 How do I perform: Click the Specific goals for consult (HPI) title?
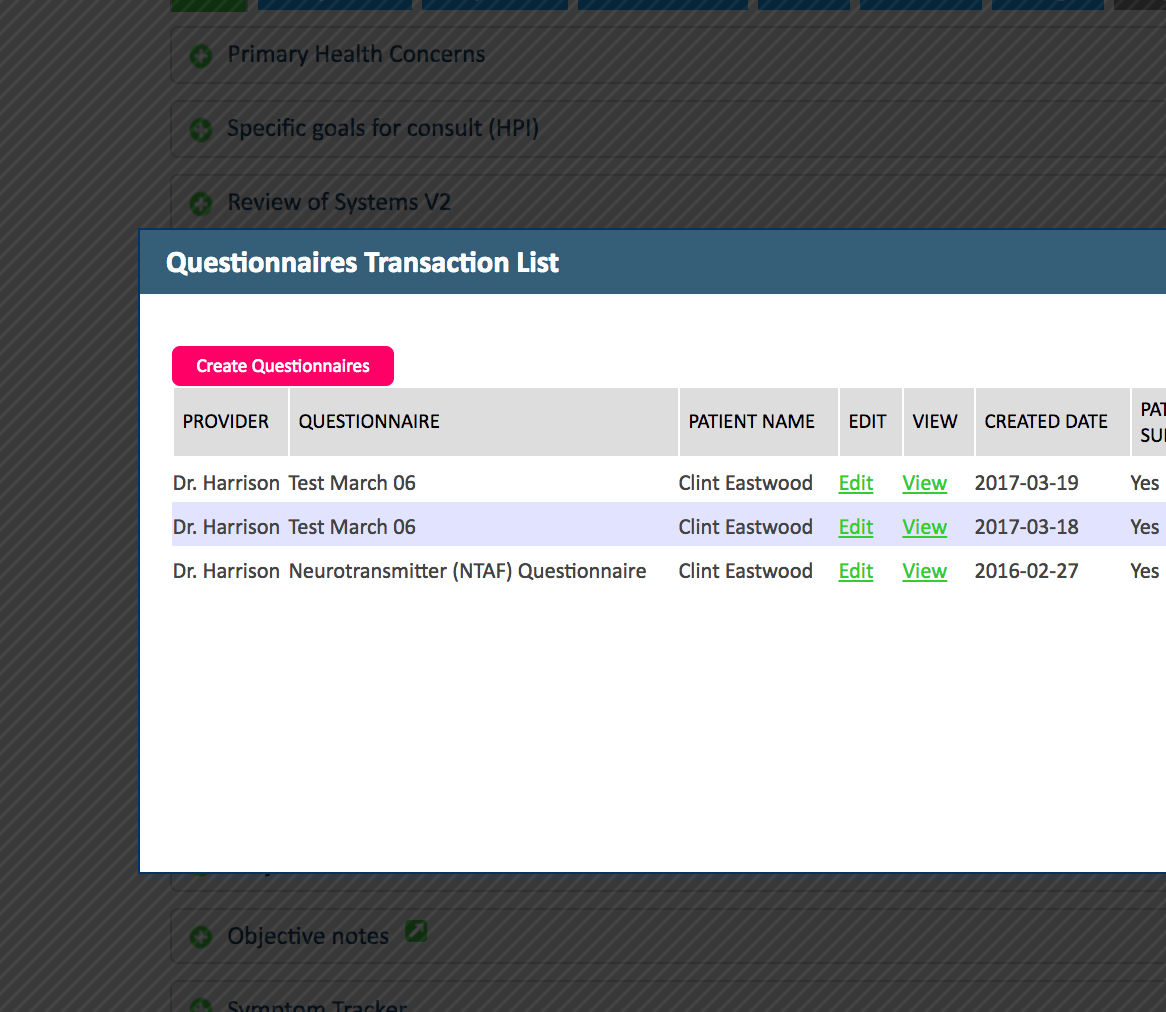(x=383, y=129)
